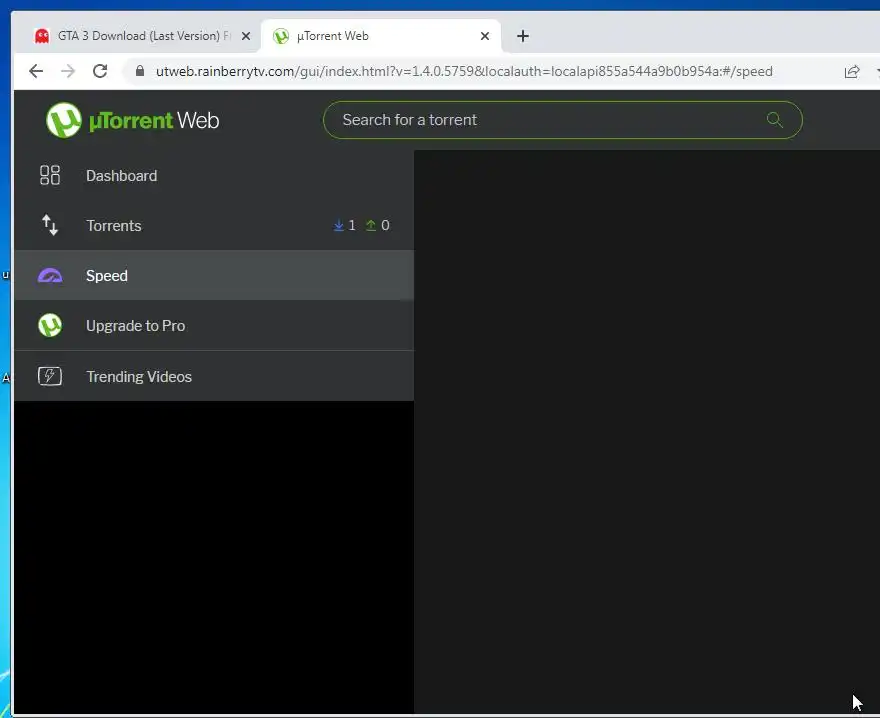Close the µTorrent Web tab

tap(485, 36)
